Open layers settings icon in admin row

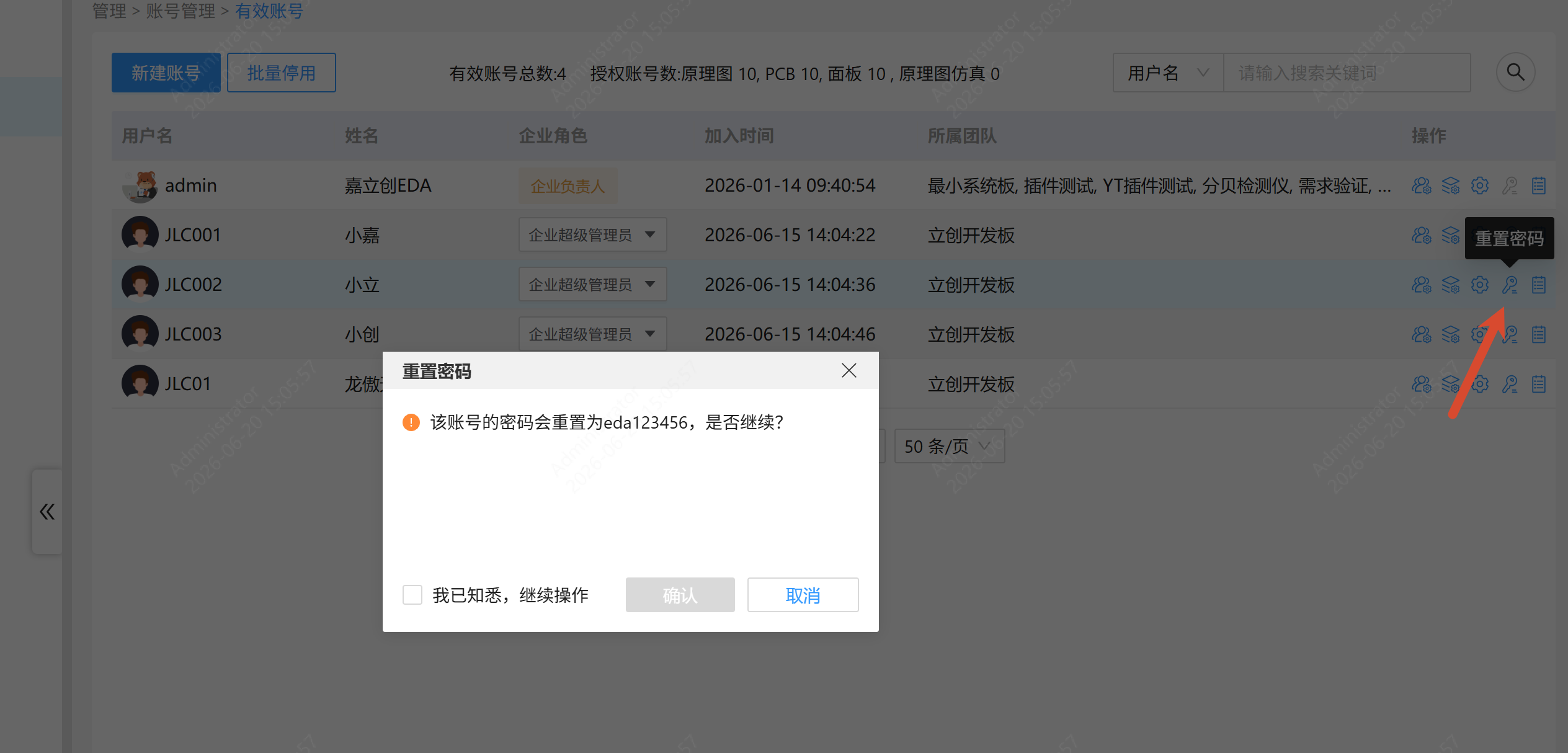(1450, 185)
